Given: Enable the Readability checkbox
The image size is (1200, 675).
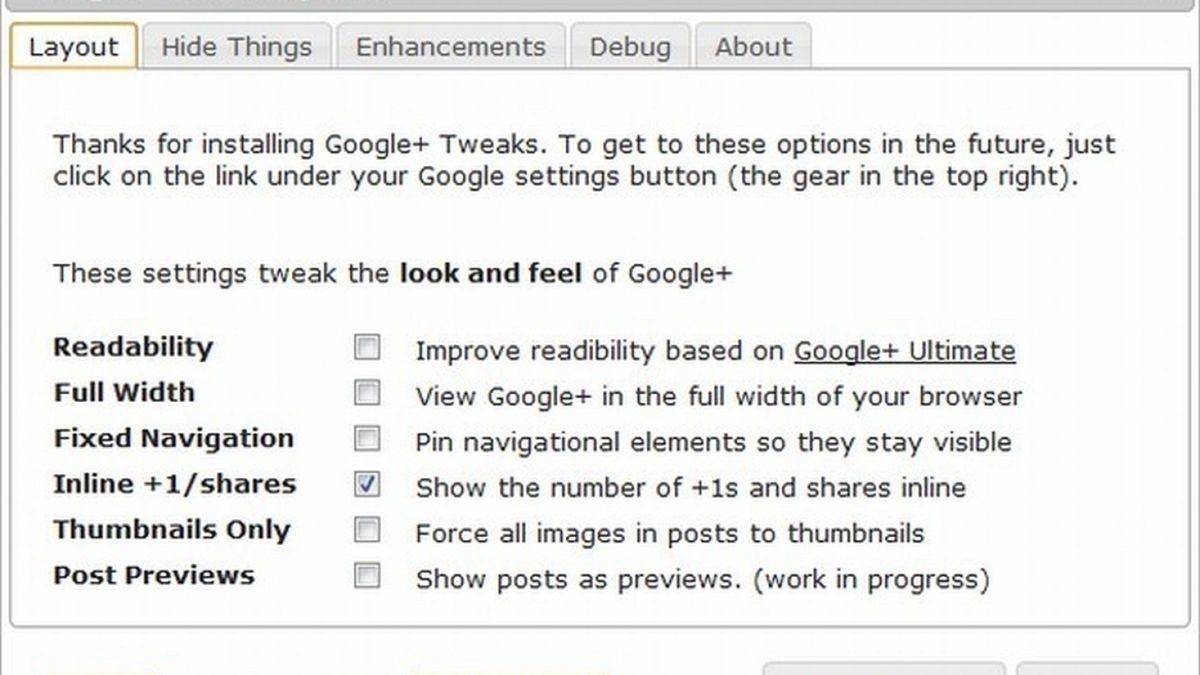Looking at the screenshot, I should point(368,348).
